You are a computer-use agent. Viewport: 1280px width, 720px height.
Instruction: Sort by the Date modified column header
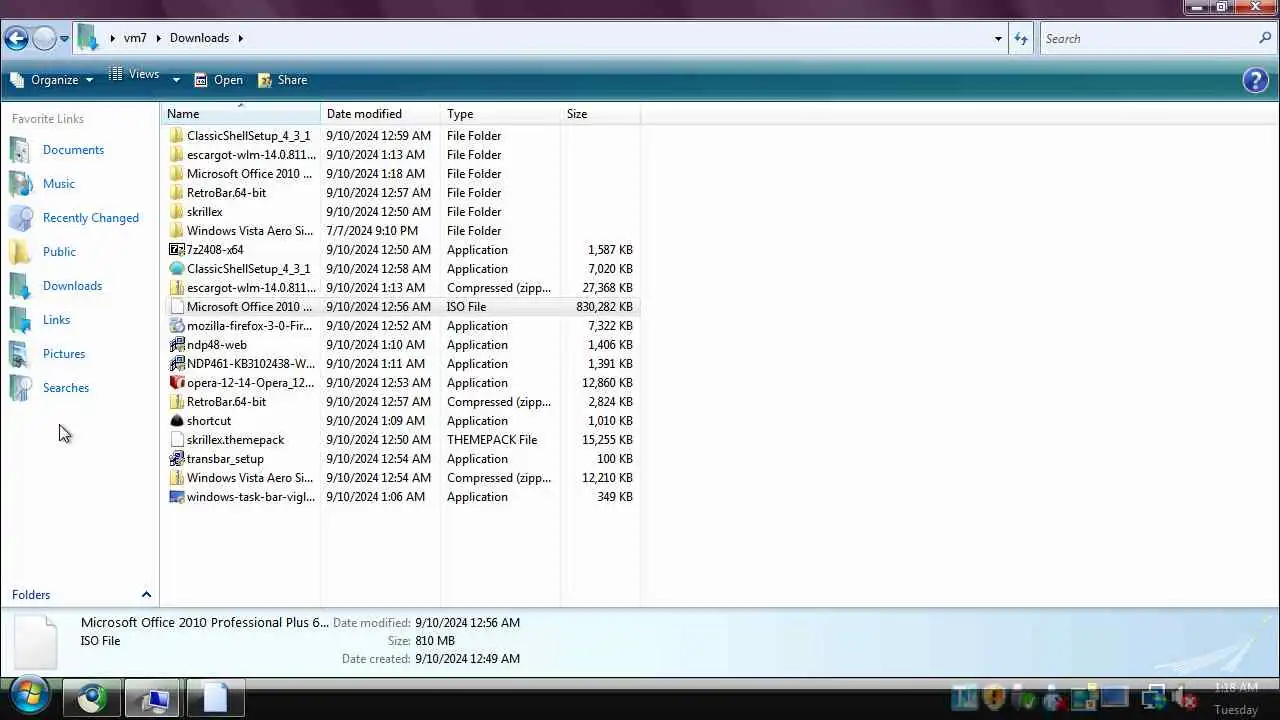[380, 114]
